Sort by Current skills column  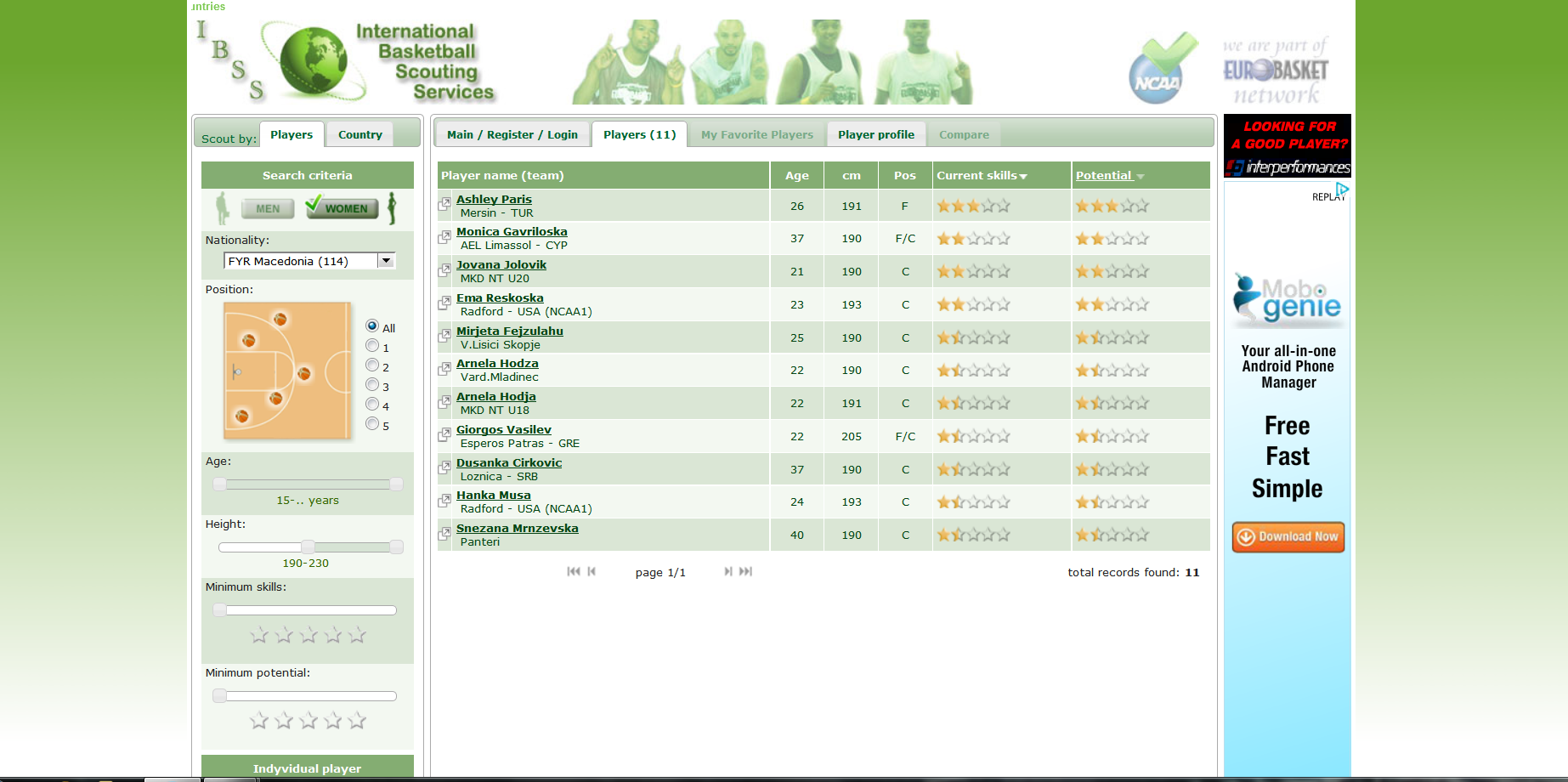pos(982,176)
